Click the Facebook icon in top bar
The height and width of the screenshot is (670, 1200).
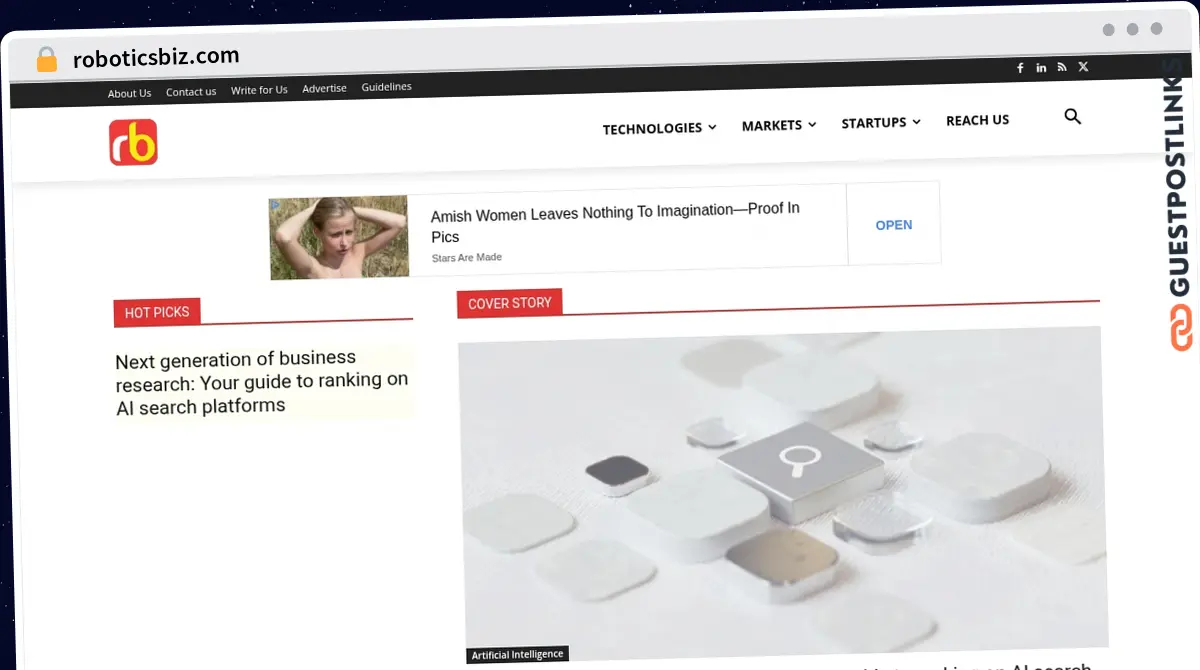point(1020,68)
